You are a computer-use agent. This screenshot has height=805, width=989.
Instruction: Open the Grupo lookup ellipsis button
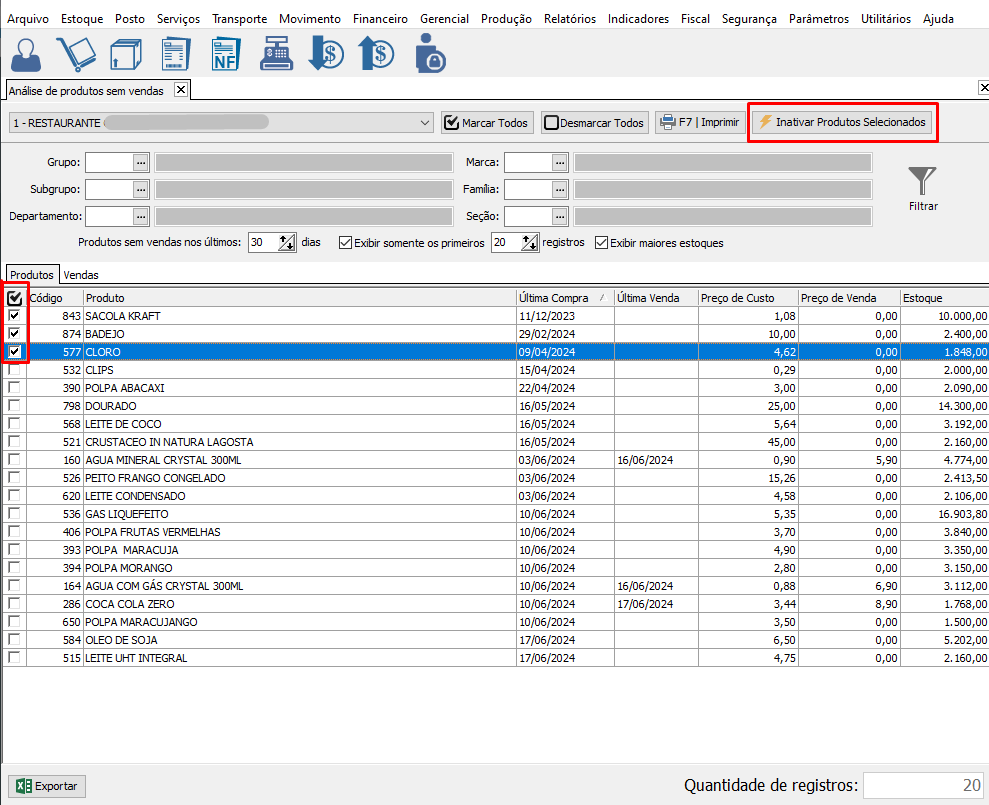(x=141, y=162)
